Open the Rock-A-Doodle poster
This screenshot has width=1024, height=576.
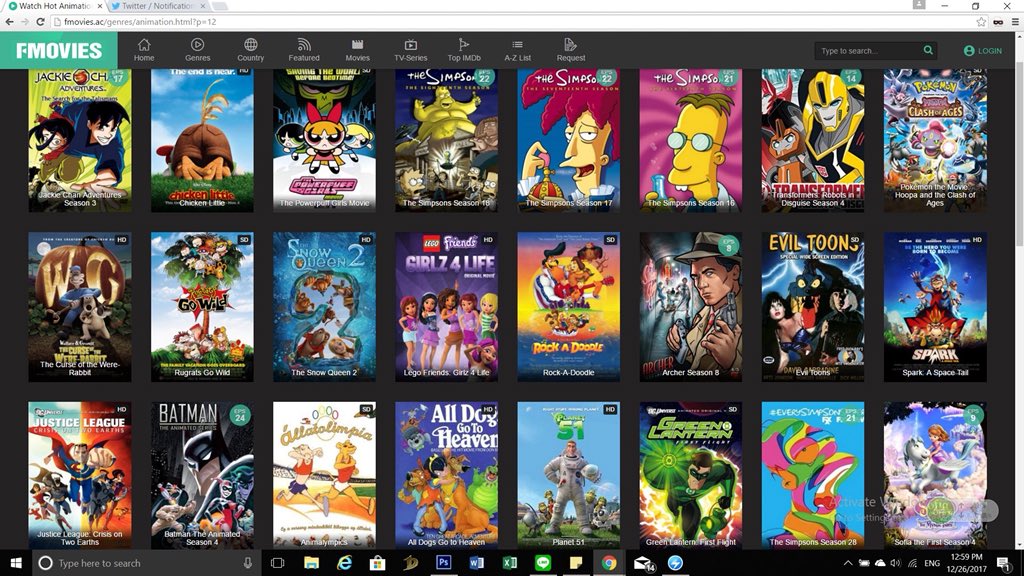(569, 307)
